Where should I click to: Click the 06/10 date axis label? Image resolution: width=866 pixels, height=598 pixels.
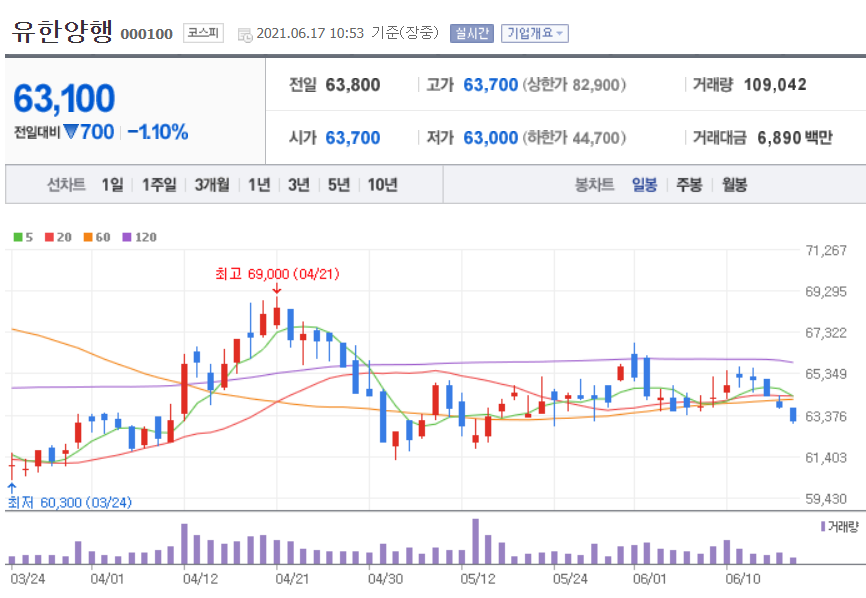742,579
